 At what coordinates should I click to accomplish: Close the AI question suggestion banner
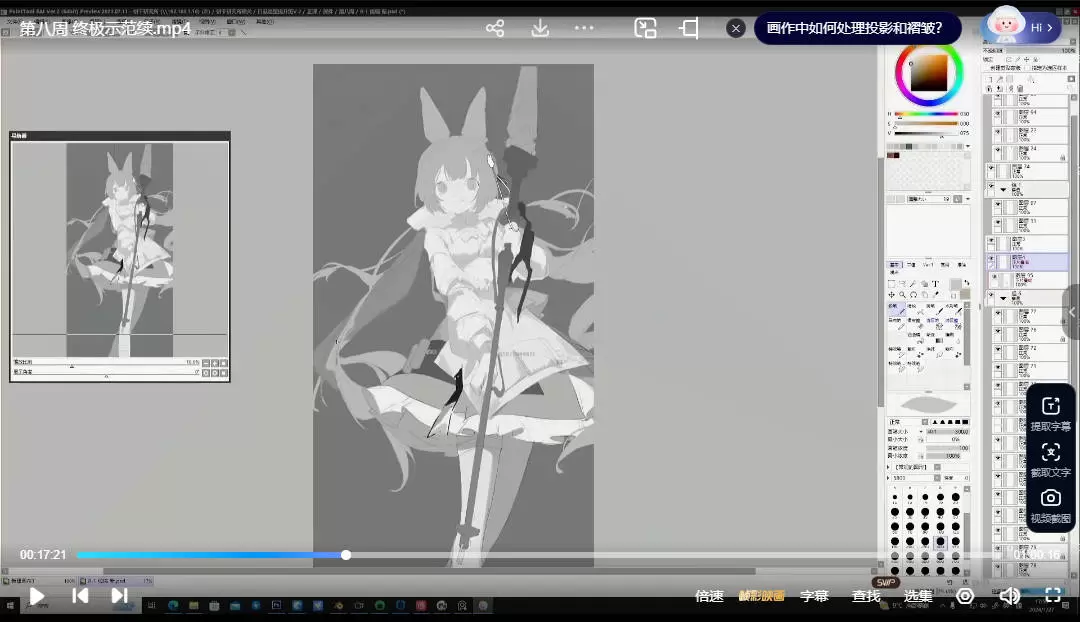[736, 28]
